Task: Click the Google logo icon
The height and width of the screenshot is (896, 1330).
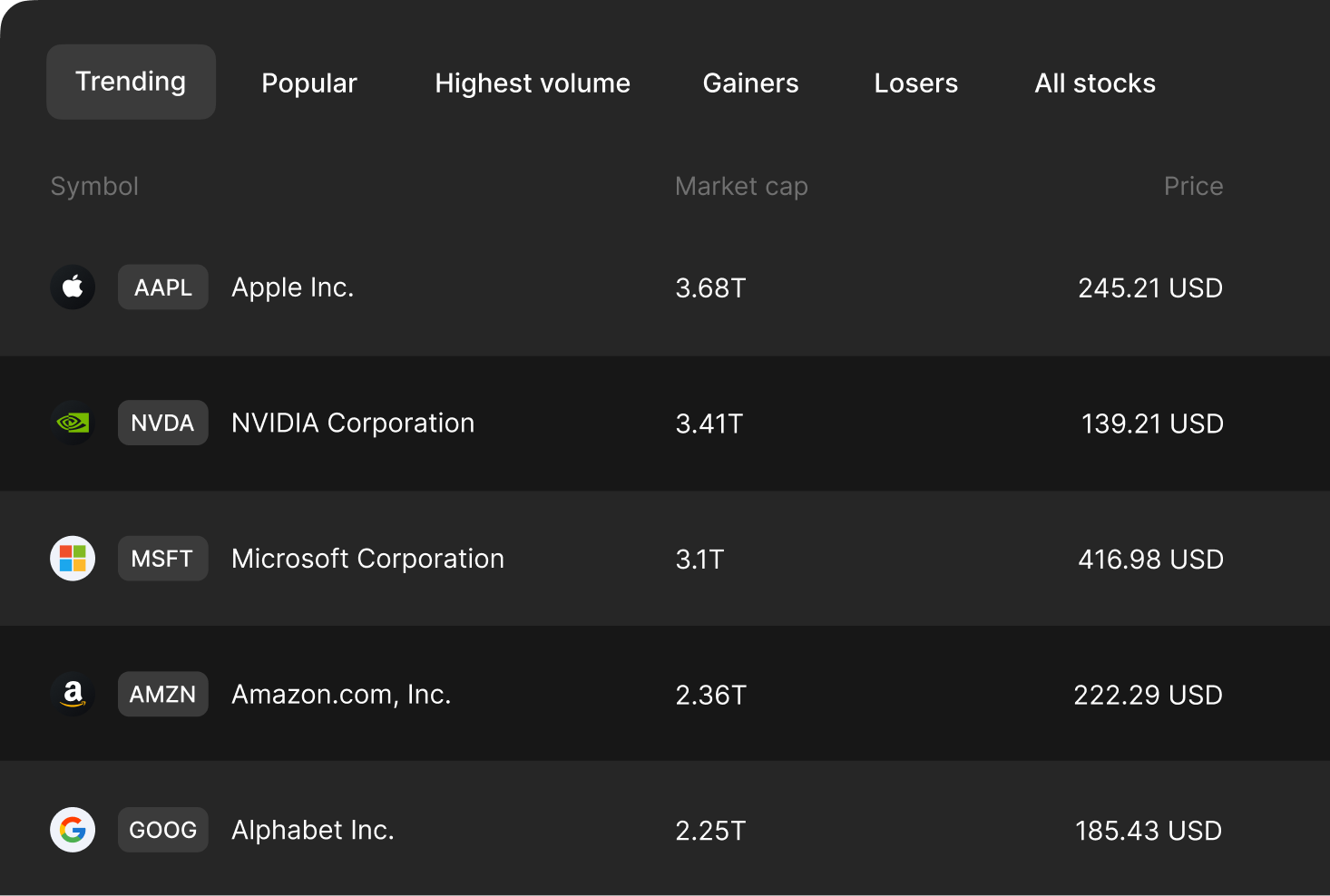Action: coord(73,830)
